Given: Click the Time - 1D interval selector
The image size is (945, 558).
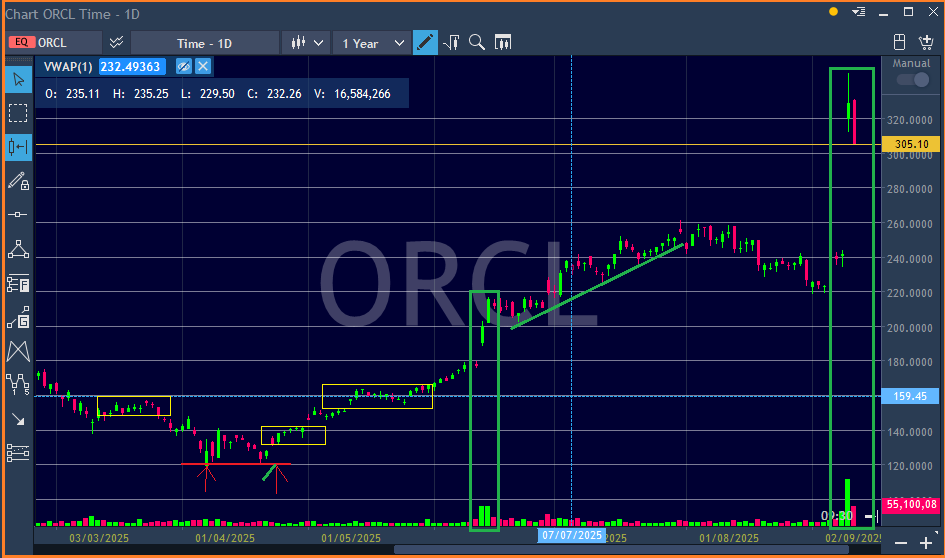Looking at the screenshot, I should 204,43.
